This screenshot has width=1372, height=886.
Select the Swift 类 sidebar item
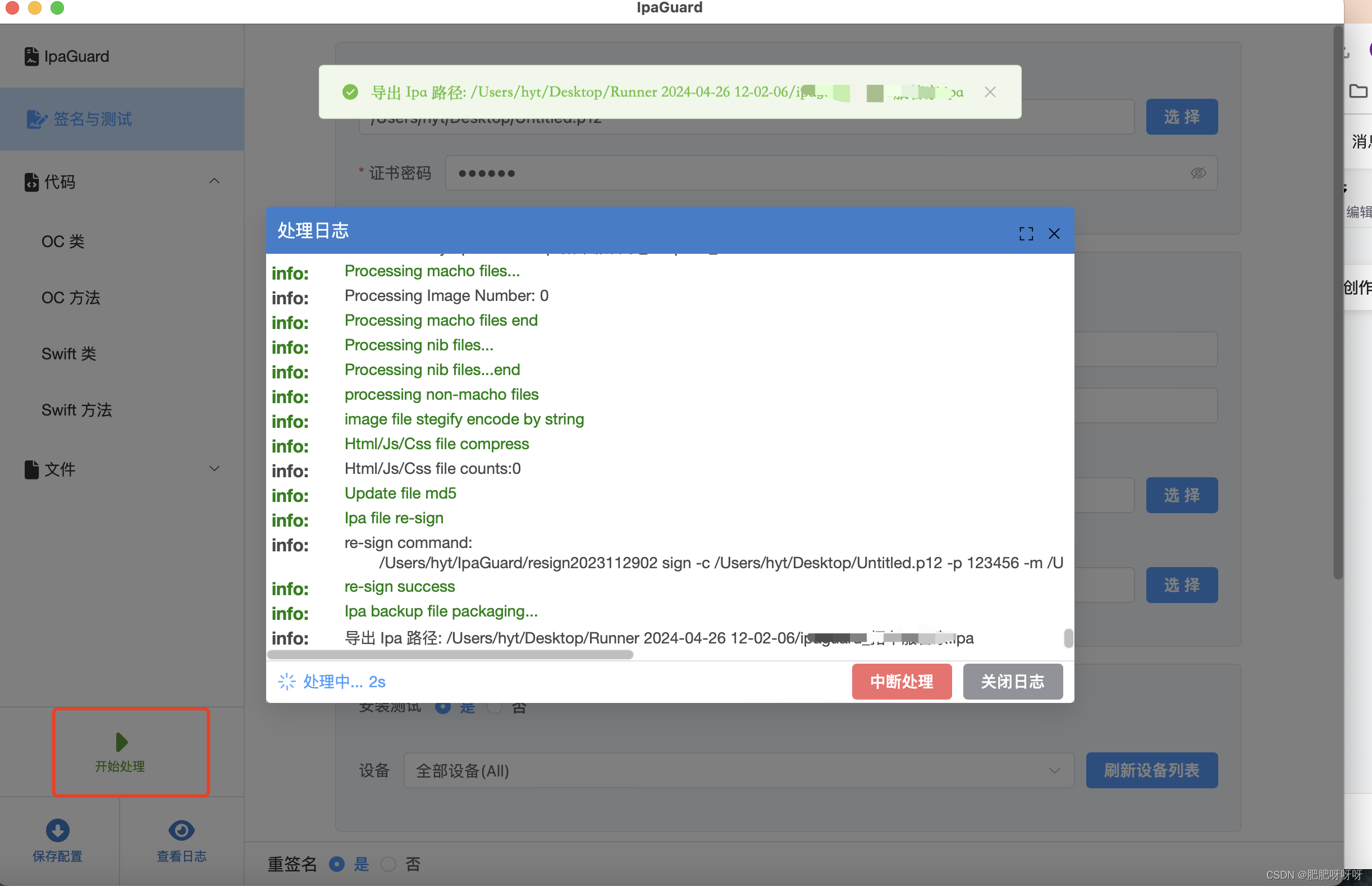68,354
